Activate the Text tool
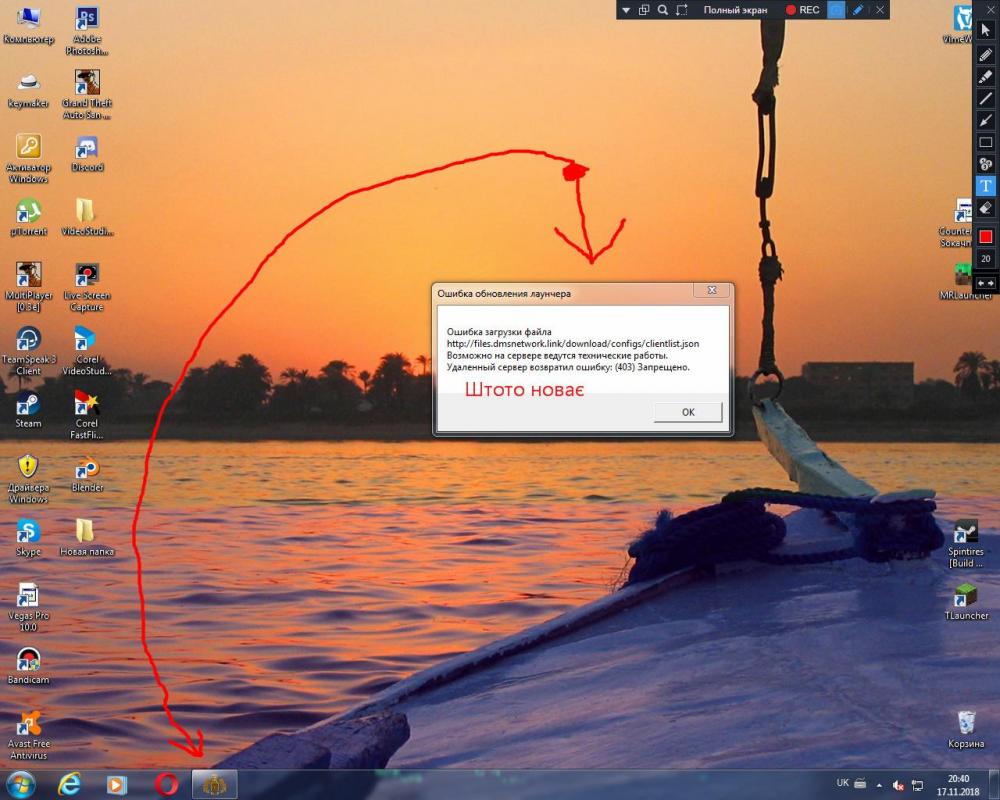The image size is (1000, 800). click(x=986, y=186)
